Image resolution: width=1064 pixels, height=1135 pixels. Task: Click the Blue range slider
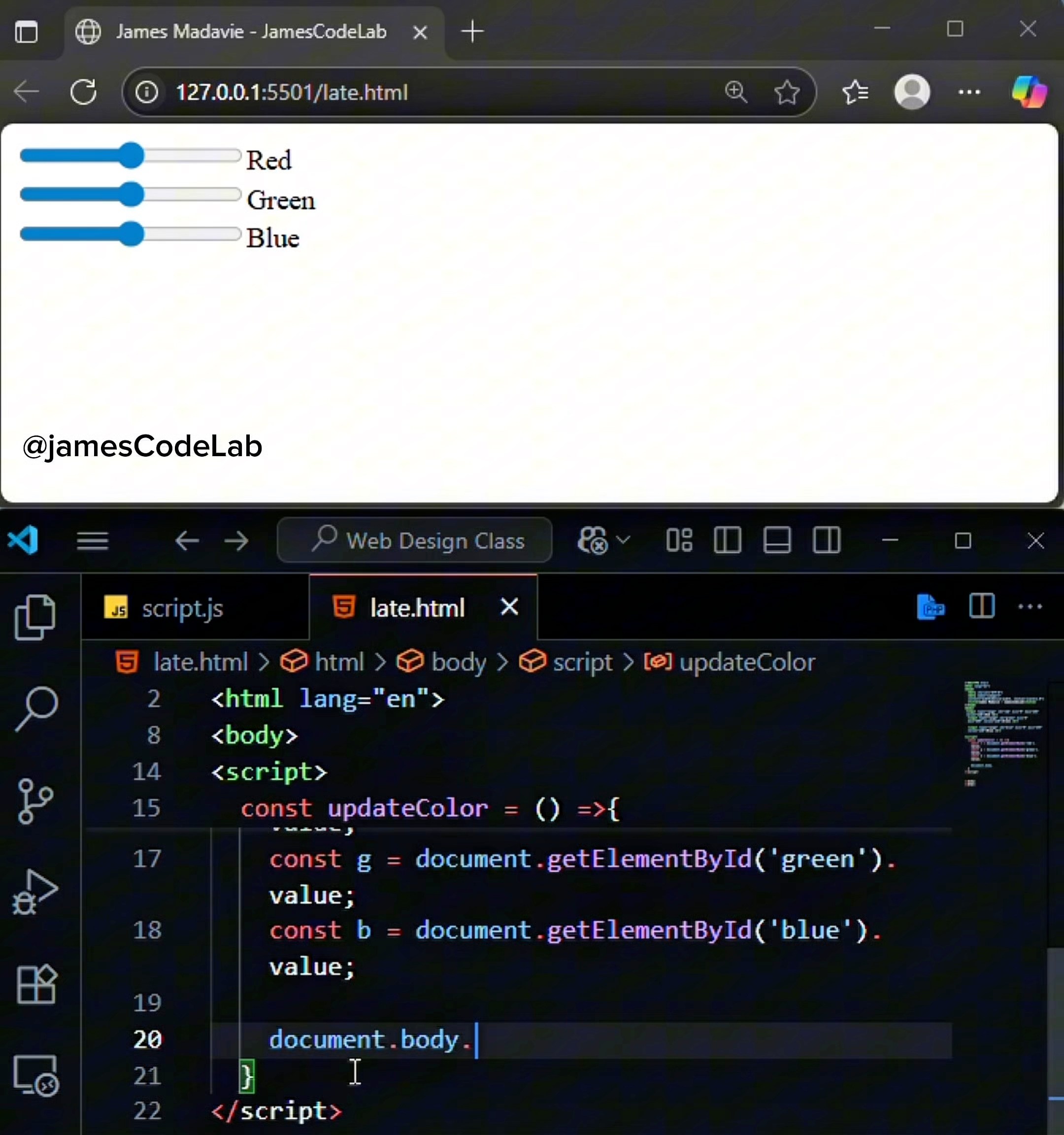130,234
